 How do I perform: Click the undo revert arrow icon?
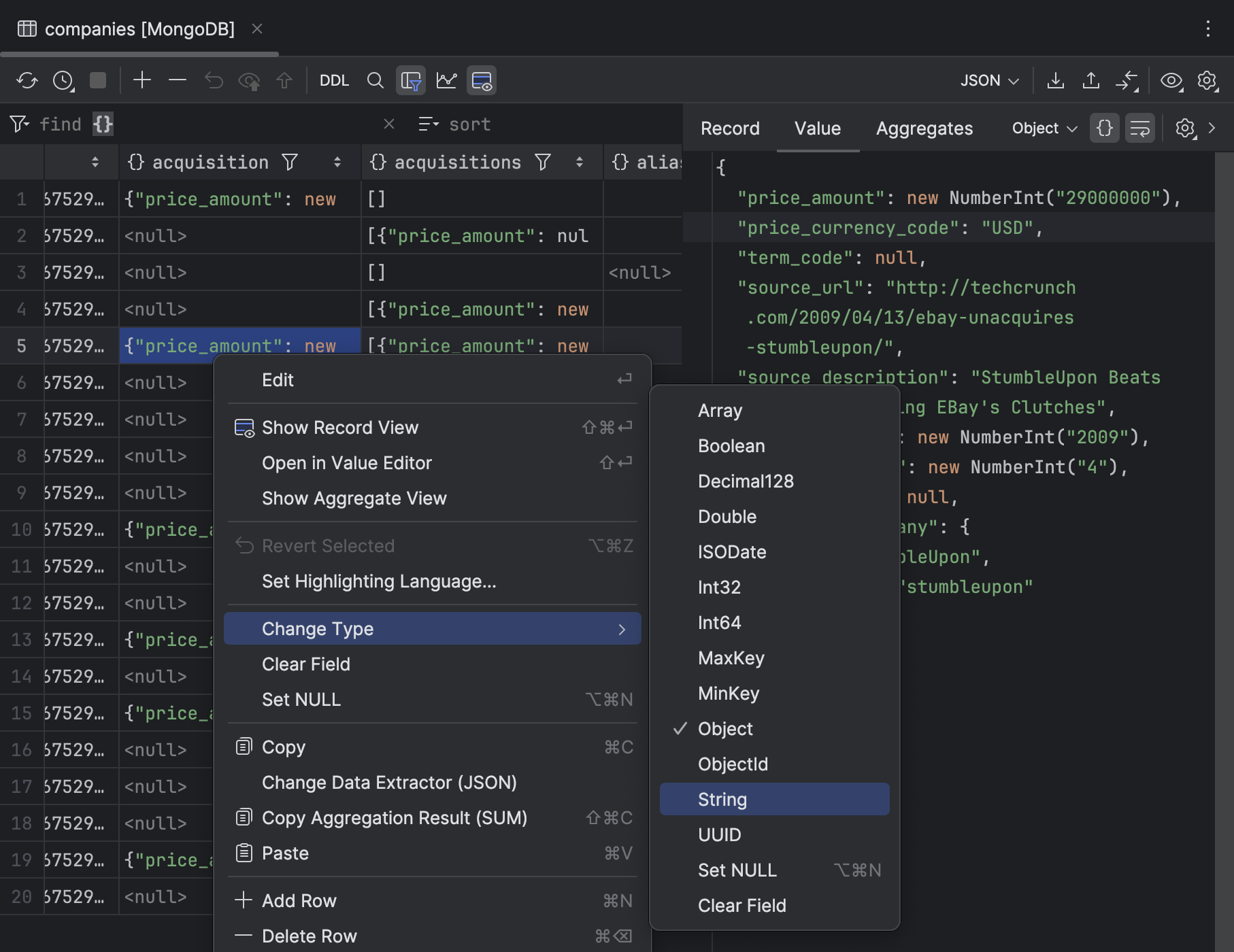click(214, 80)
